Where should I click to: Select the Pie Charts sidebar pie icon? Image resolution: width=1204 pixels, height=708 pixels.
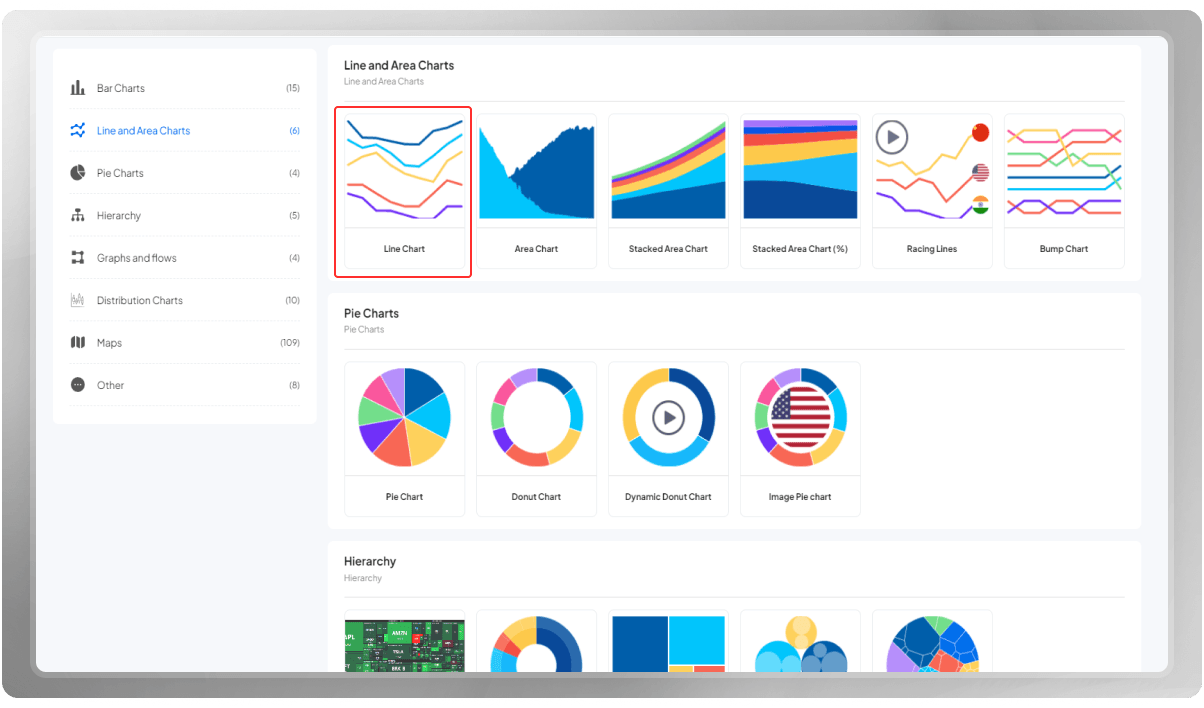[78, 173]
